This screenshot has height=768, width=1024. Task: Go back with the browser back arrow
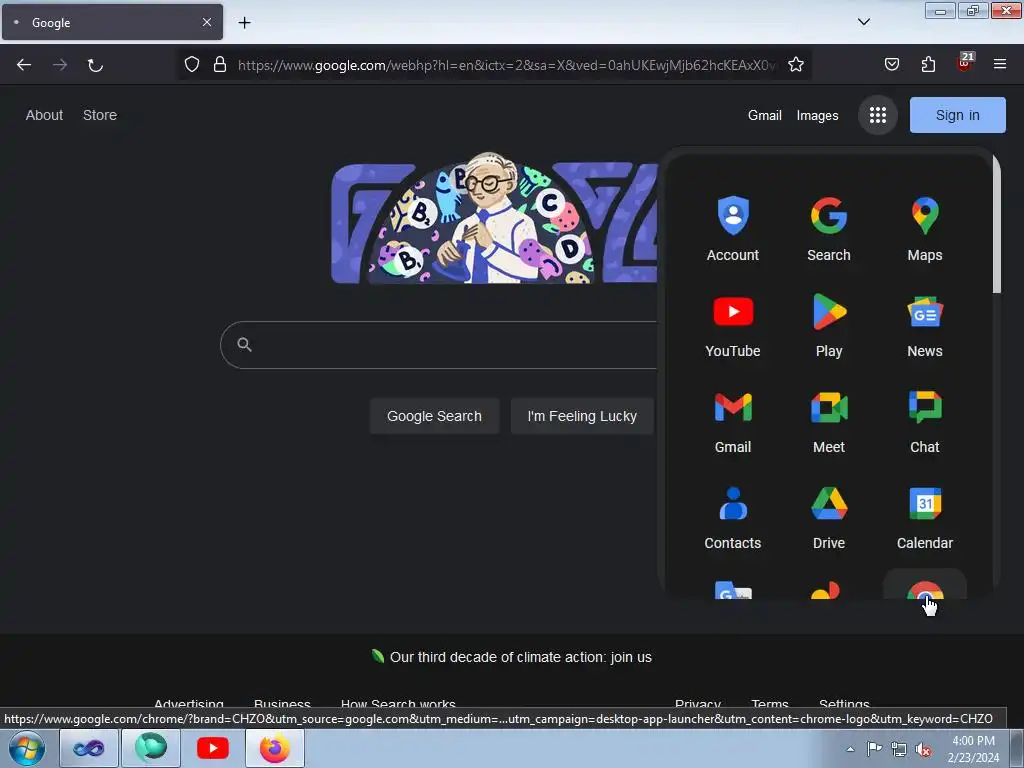tap(24, 65)
